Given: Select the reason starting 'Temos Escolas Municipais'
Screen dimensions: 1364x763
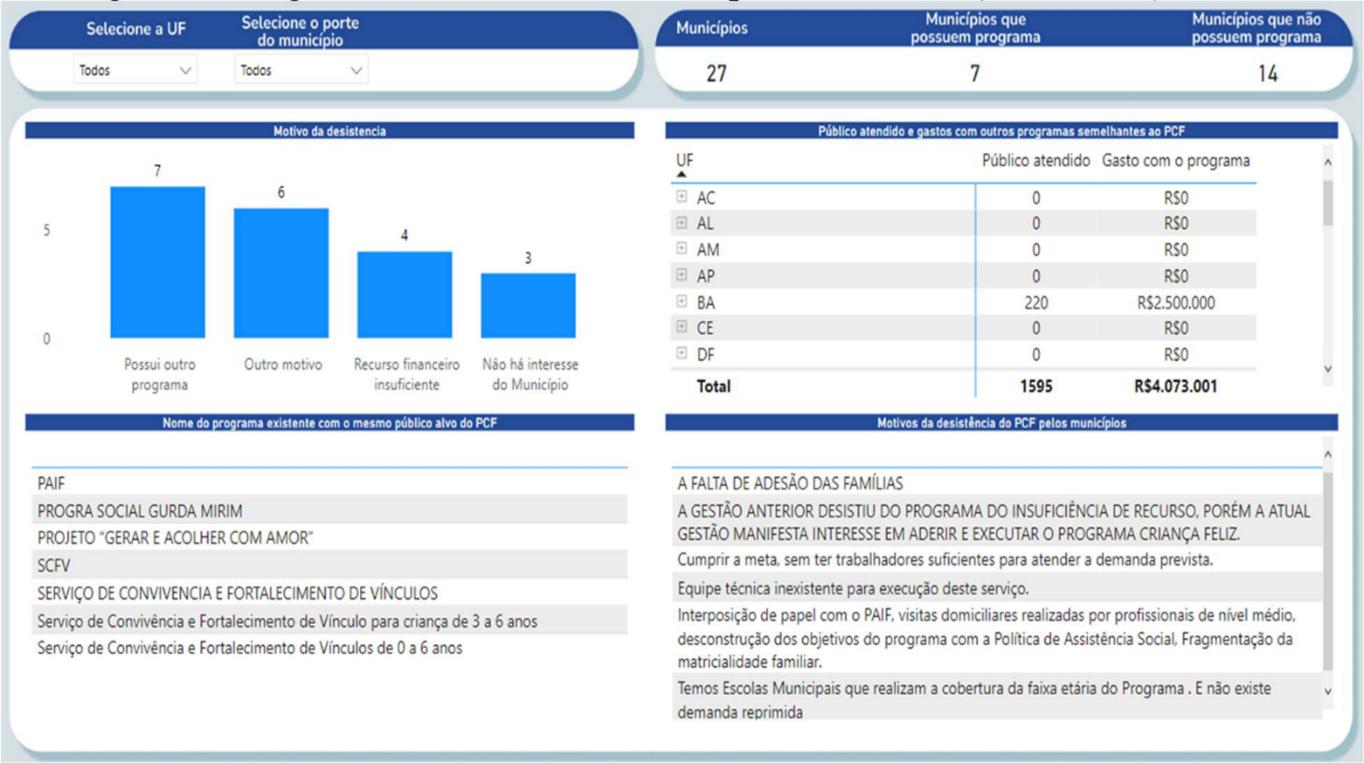Looking at the screenshot, I should click(995, 701).
